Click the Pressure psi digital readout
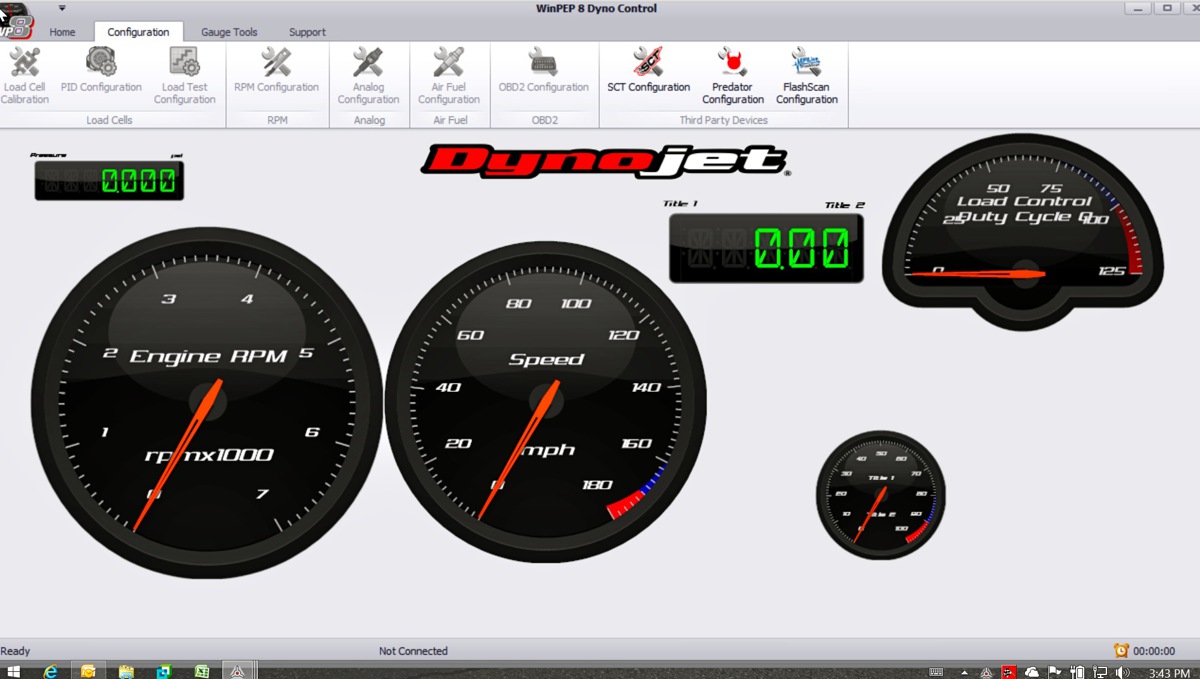Screen dimensions: 1200x679 109,180
